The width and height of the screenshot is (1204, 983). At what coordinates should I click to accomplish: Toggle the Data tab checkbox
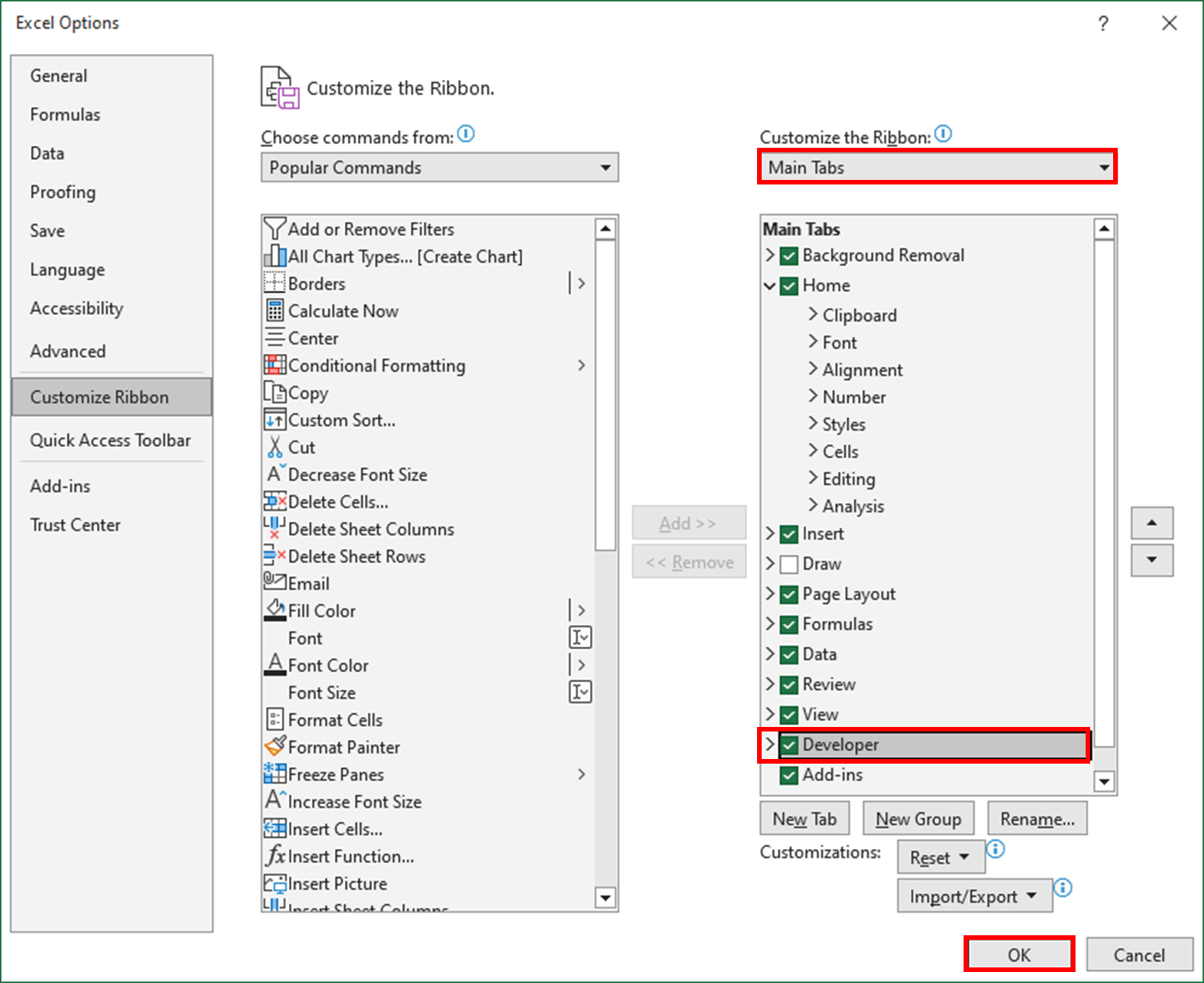[788, 655]
